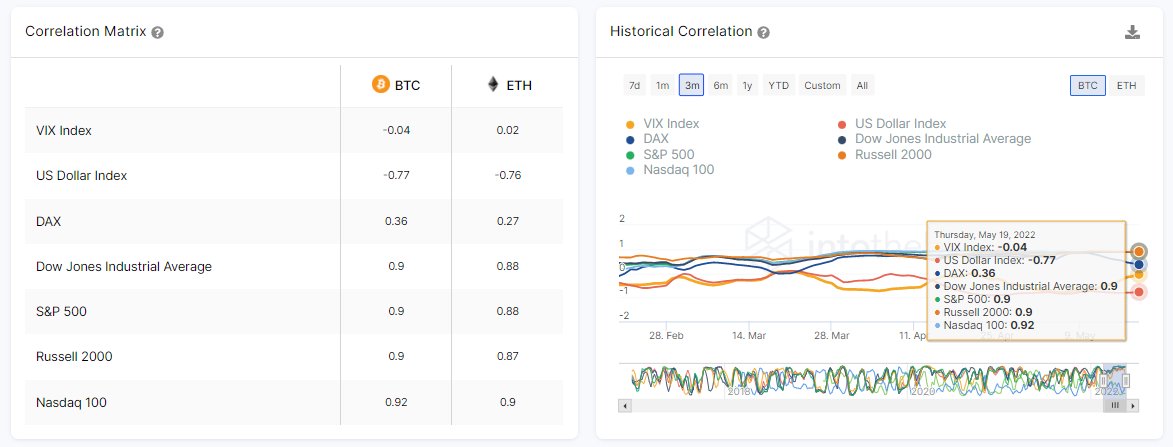Switch the chart to BTC
Viewport: 1173px width, 447px height.
[1088, 85]
